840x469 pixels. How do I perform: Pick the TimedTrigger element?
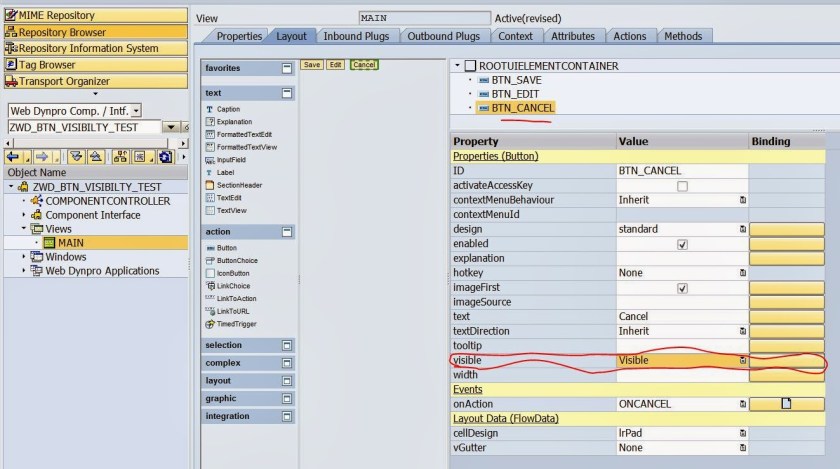[236, 324]
